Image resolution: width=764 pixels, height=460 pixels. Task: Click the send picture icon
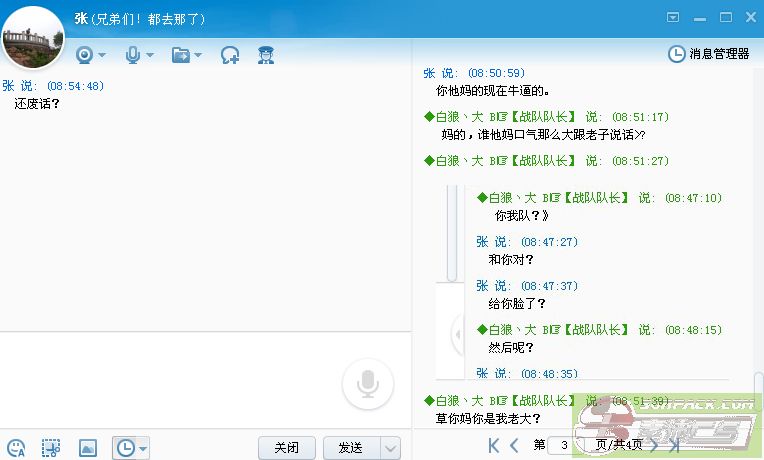point(87,448)
